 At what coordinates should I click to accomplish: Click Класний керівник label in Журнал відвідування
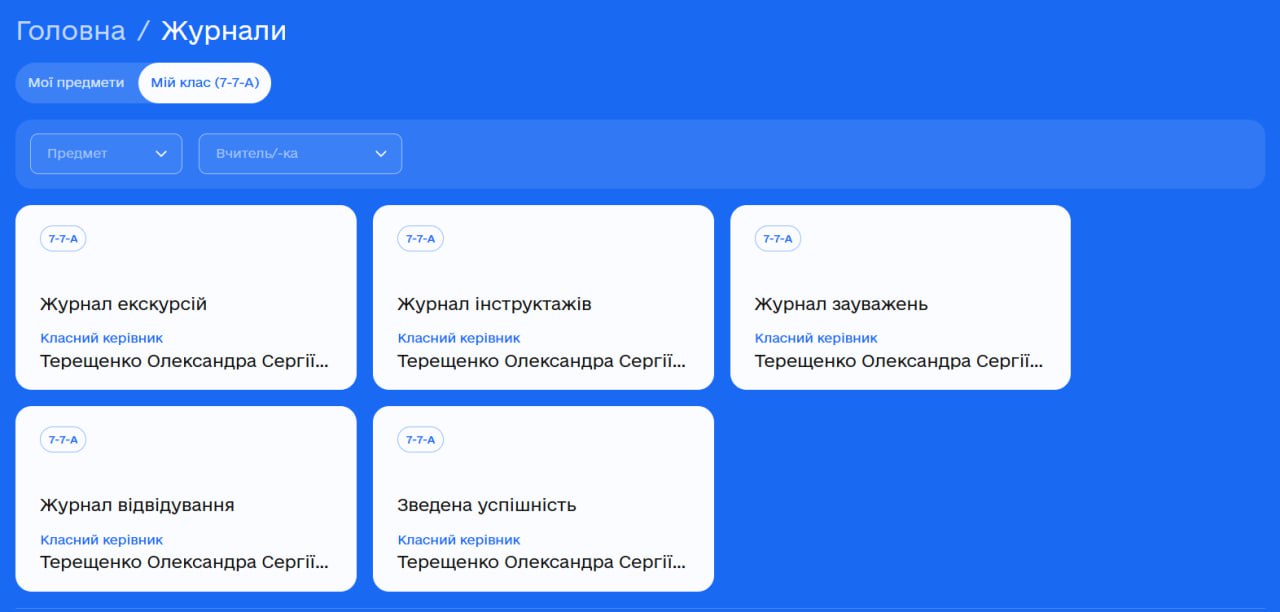101,539
